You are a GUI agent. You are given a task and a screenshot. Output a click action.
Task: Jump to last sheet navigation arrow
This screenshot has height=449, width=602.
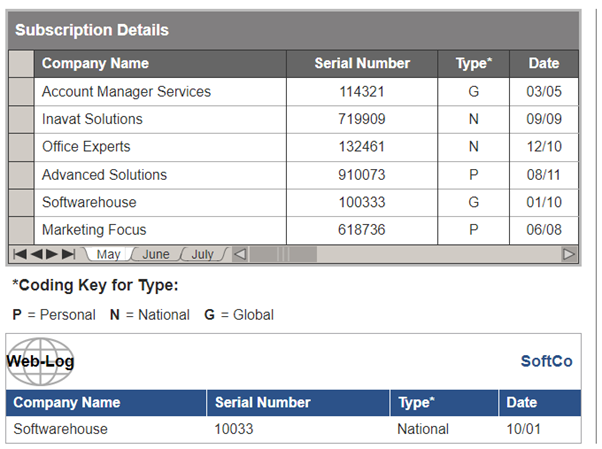point(68,254)
